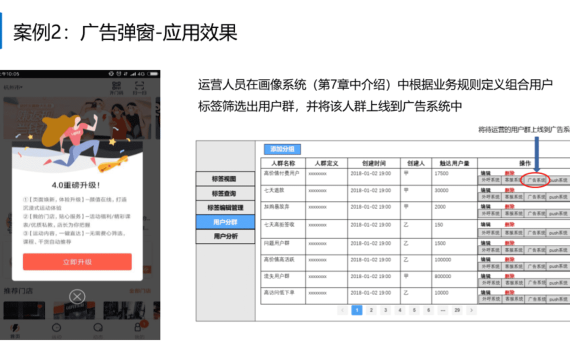The image size is (570, 360).
Task: Click 删除 for 七天退款 row
Action: [x=509, y=190]
